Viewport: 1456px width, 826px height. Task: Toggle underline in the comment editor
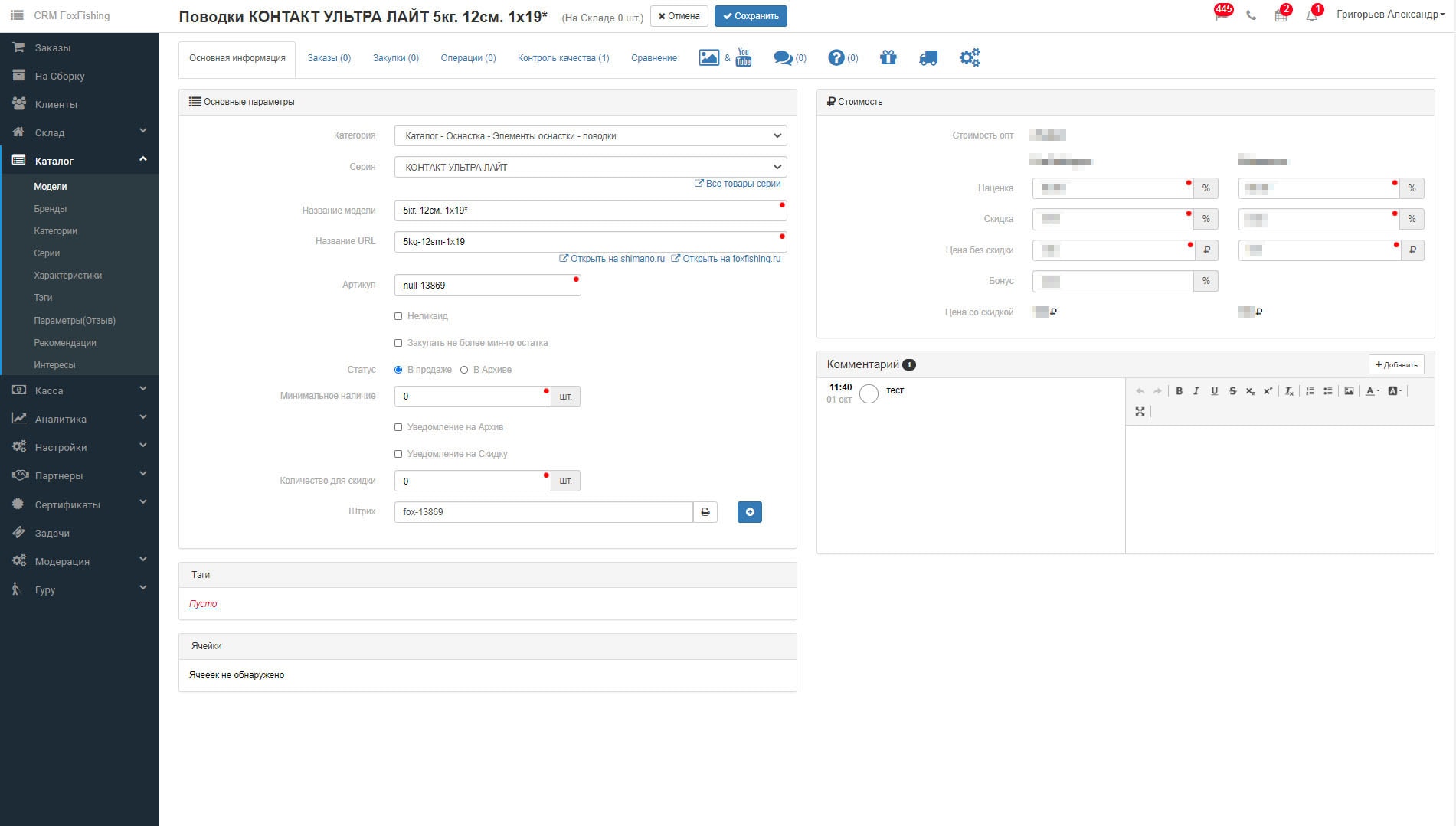pyautogui.click(x=1214, y=391)
